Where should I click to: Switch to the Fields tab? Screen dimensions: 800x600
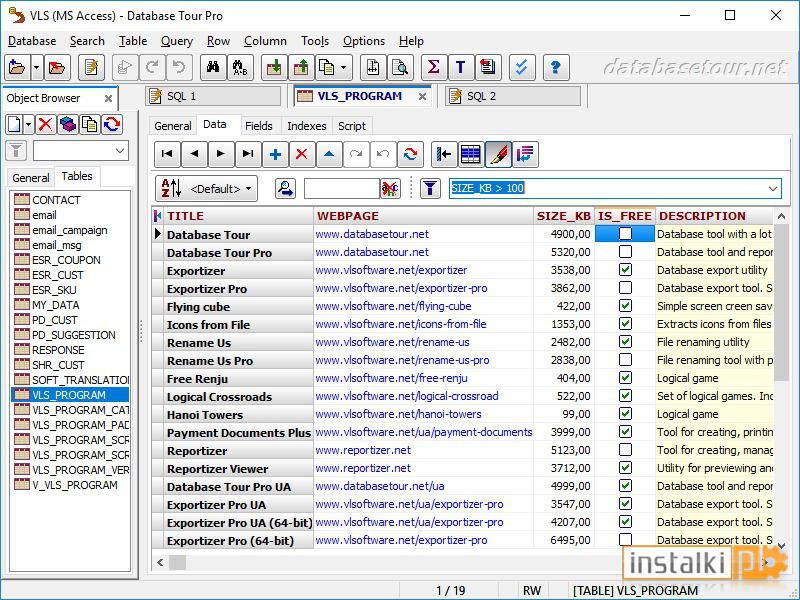(x=259, y=126)
